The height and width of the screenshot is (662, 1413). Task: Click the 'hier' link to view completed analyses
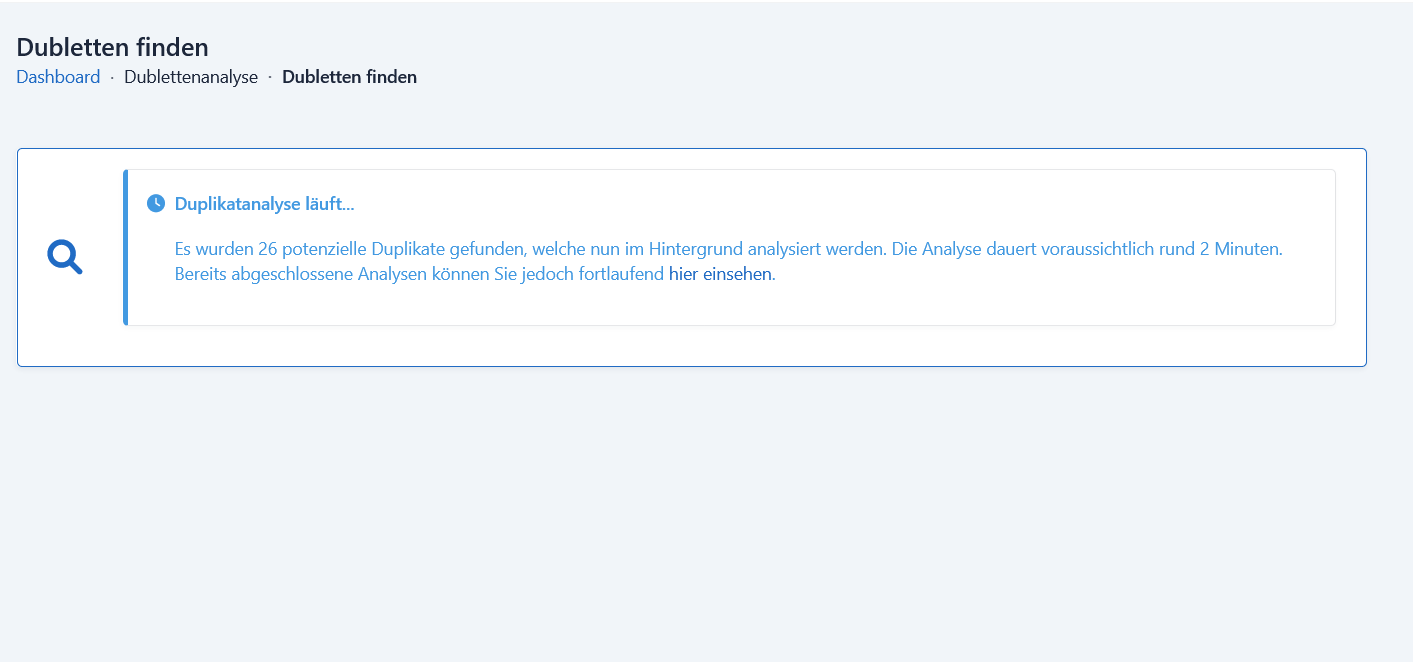(x=680, y=272)
